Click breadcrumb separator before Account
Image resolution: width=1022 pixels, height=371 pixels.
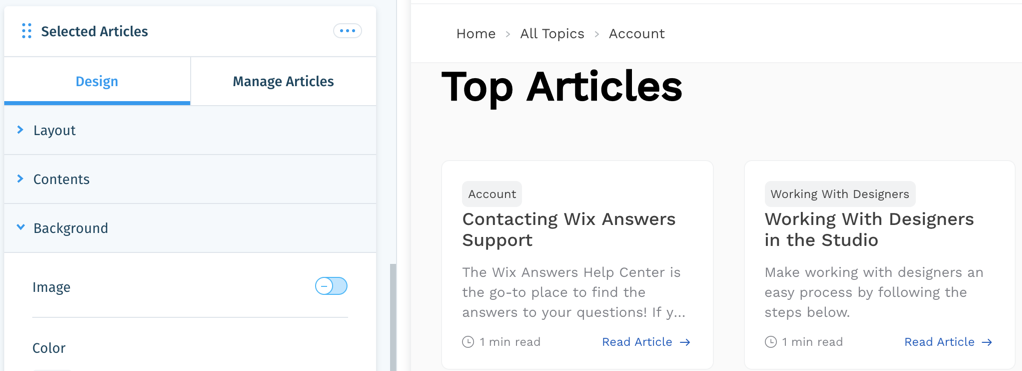coord(596,34)
